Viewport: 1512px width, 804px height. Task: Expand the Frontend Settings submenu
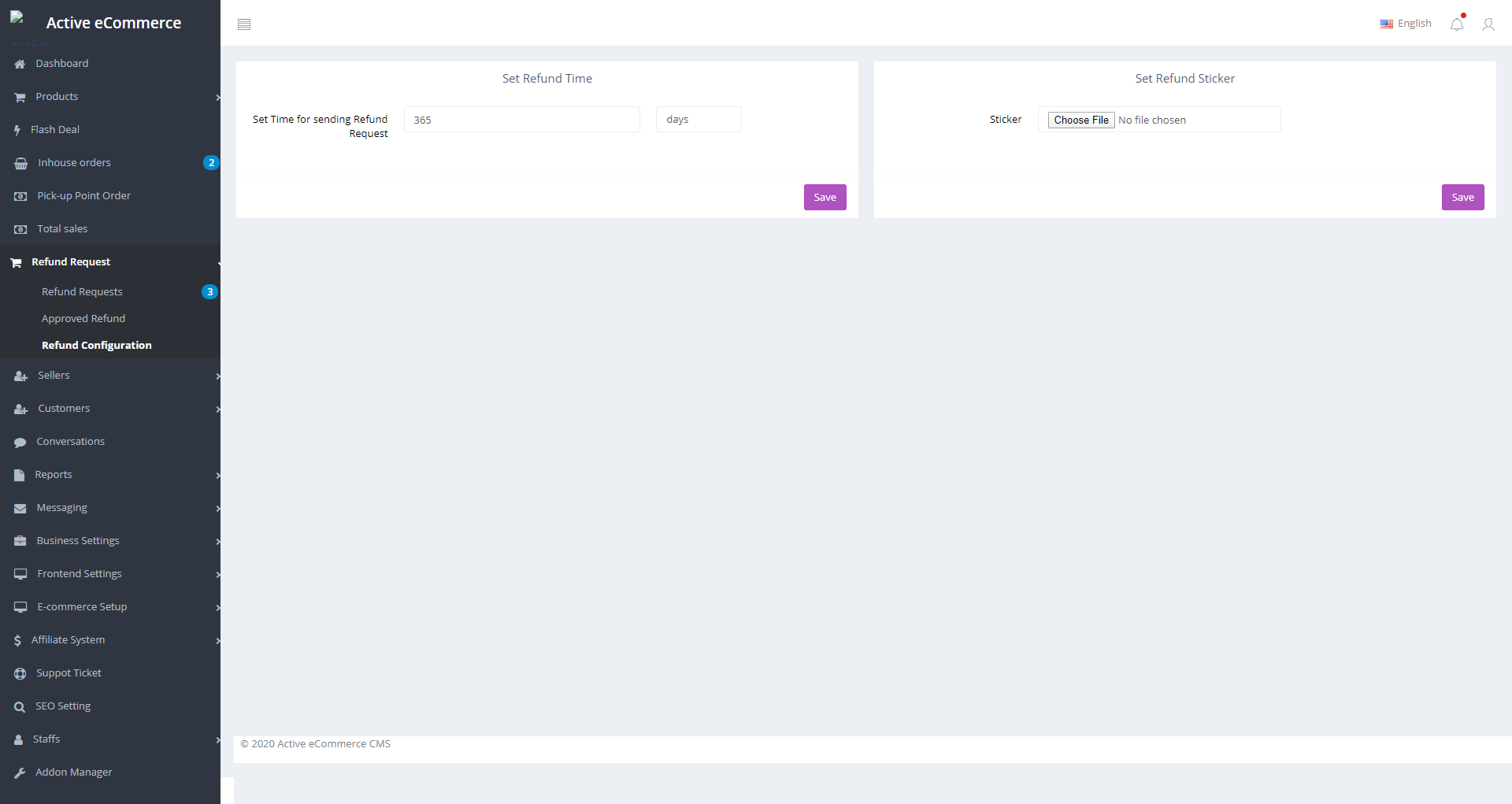point(217,574)
